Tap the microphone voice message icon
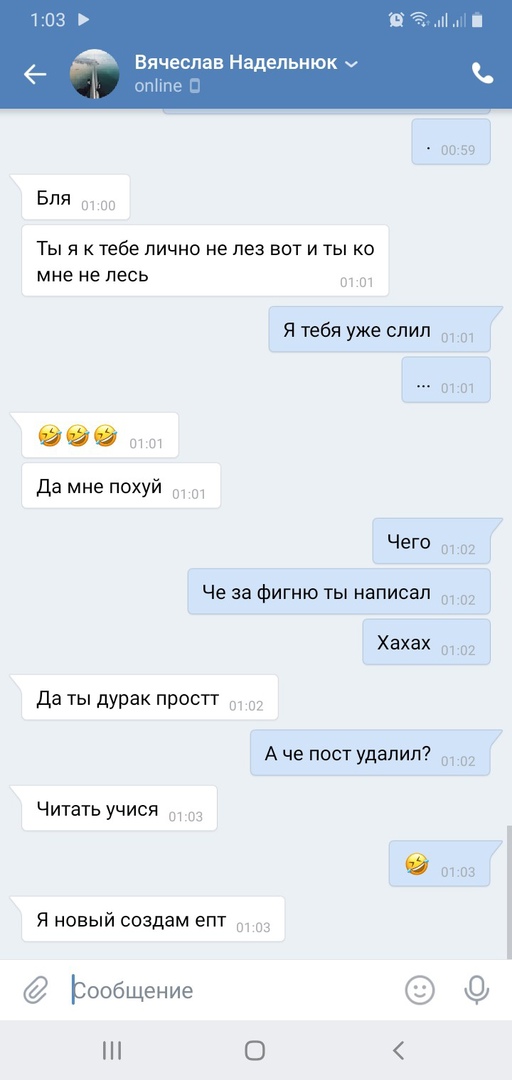 pos(476,990)
